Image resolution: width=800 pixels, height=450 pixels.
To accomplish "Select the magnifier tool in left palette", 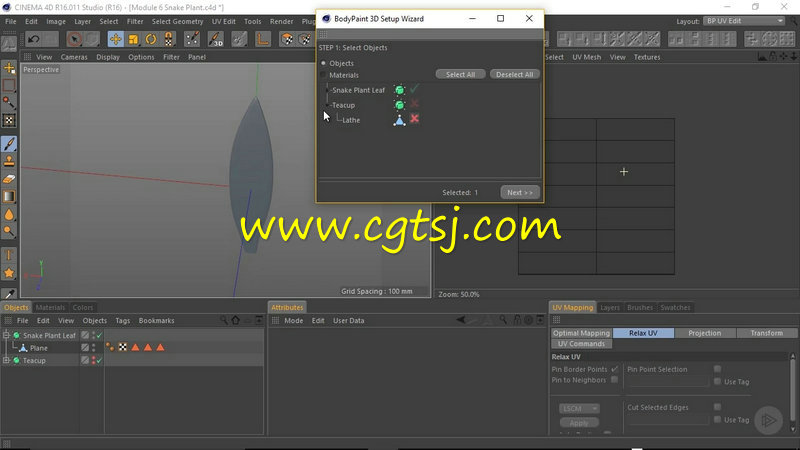I will [9, 232].
